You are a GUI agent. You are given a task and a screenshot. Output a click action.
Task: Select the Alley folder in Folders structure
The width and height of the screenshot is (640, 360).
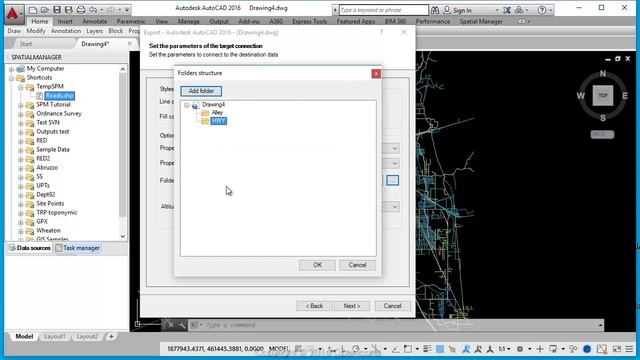tap(217, 112)
